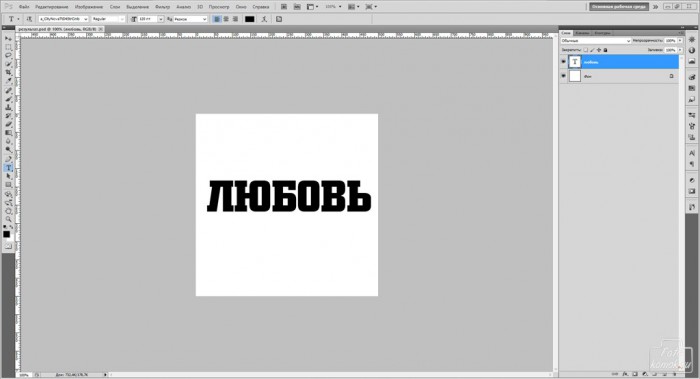Viewport: 700px width, 379px height.
Task: Set right align text
Action: (x=235, y=19)
